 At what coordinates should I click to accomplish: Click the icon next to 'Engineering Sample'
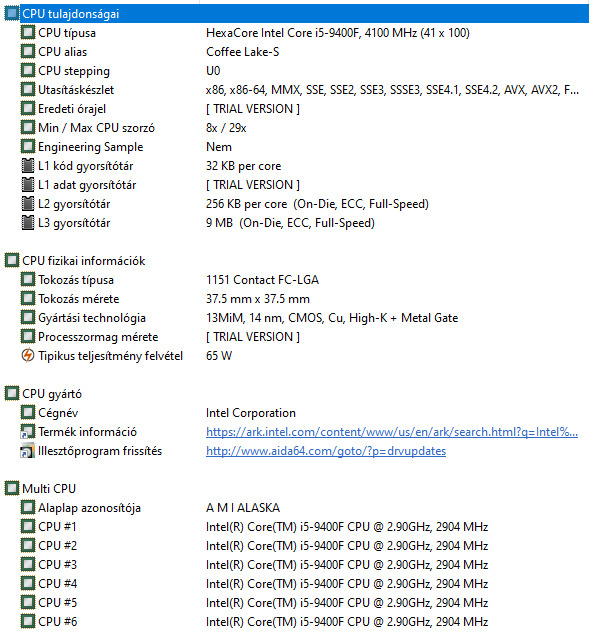(28, 147)
